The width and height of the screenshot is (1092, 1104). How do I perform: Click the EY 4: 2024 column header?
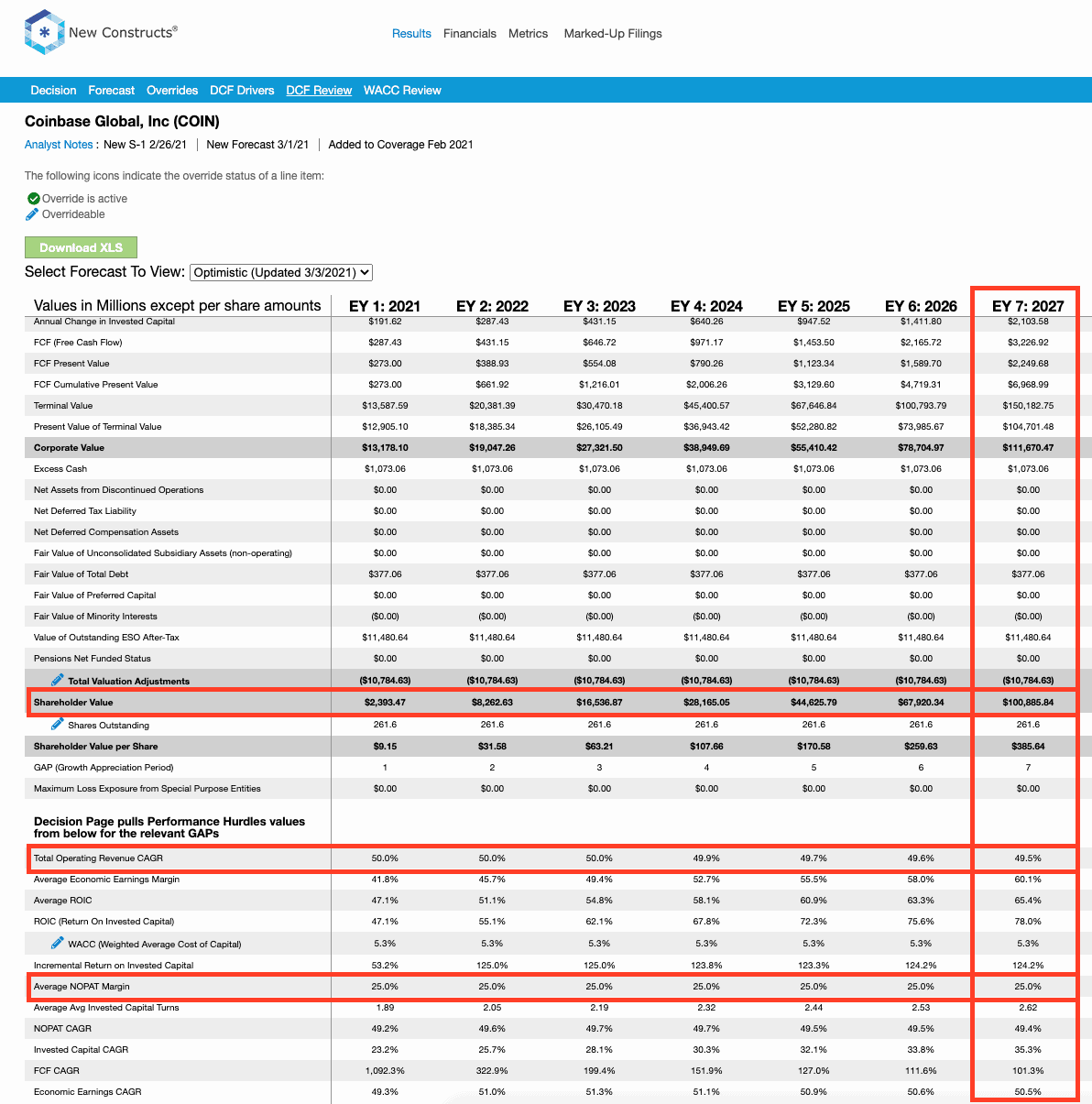(x=706, y=306)
